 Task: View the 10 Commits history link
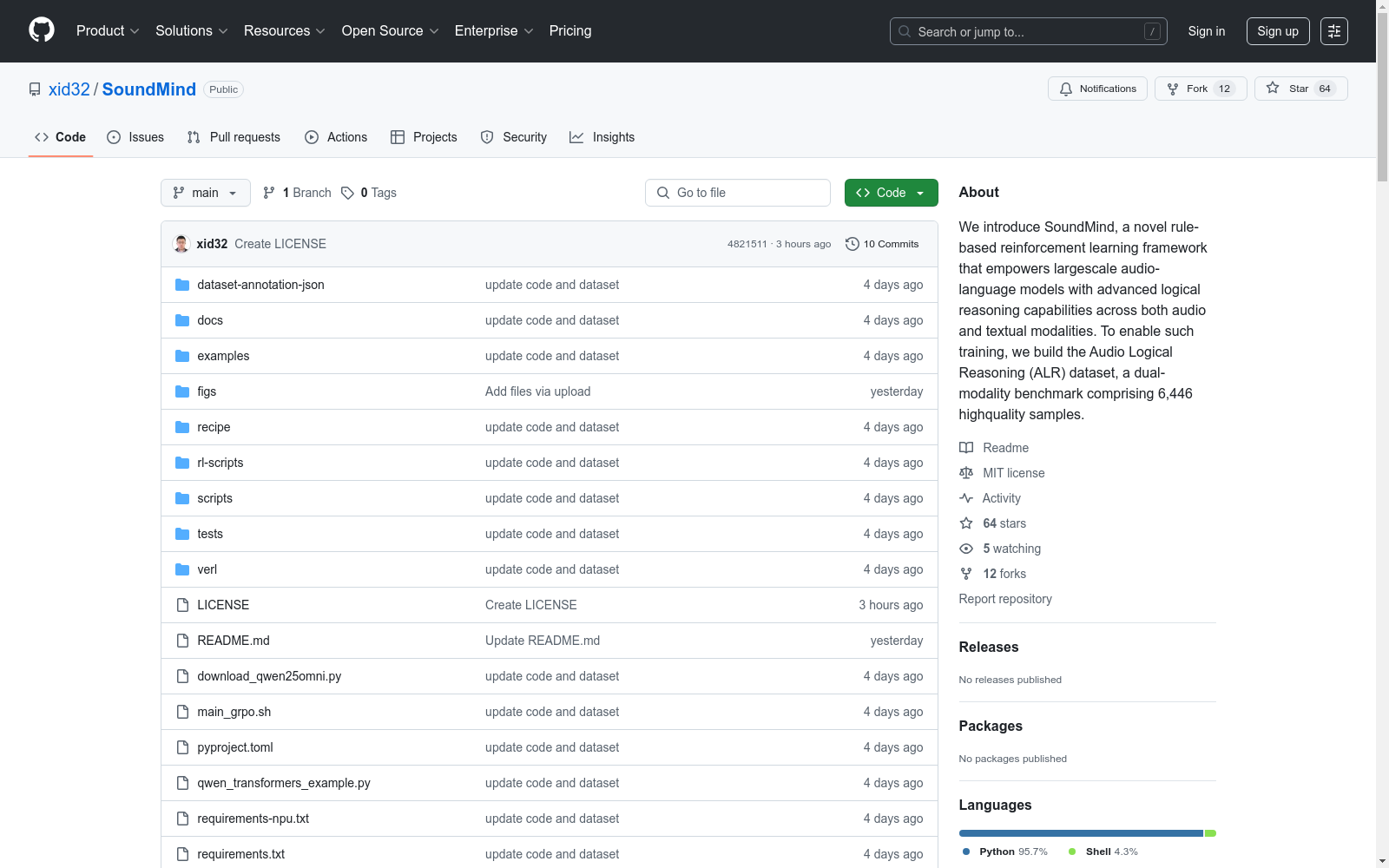882,244
